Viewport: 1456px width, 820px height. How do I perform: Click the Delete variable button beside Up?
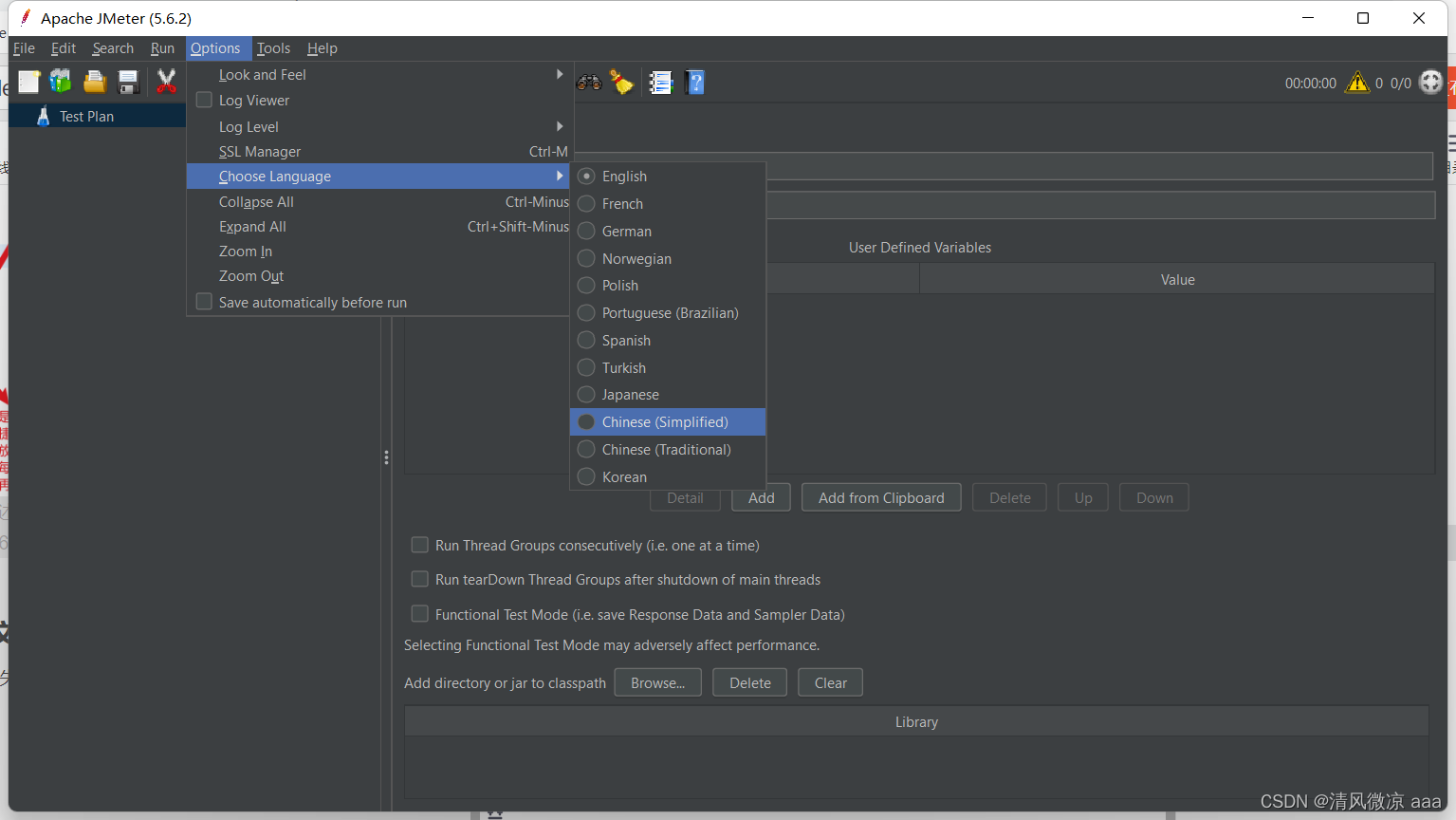pyautogui.click(x=1009, y=498)
